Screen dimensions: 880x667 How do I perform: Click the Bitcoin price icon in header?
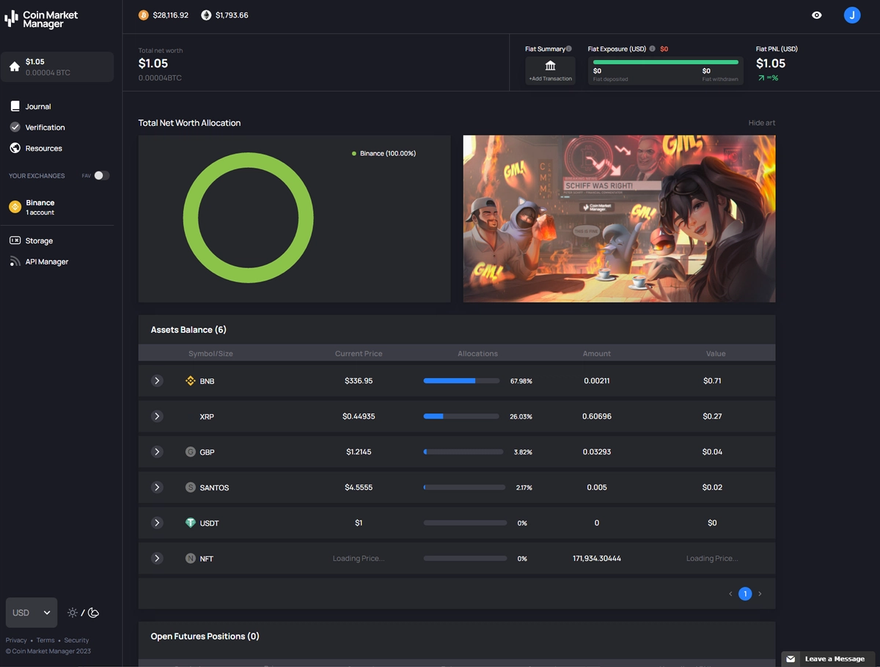pos(144,15)
